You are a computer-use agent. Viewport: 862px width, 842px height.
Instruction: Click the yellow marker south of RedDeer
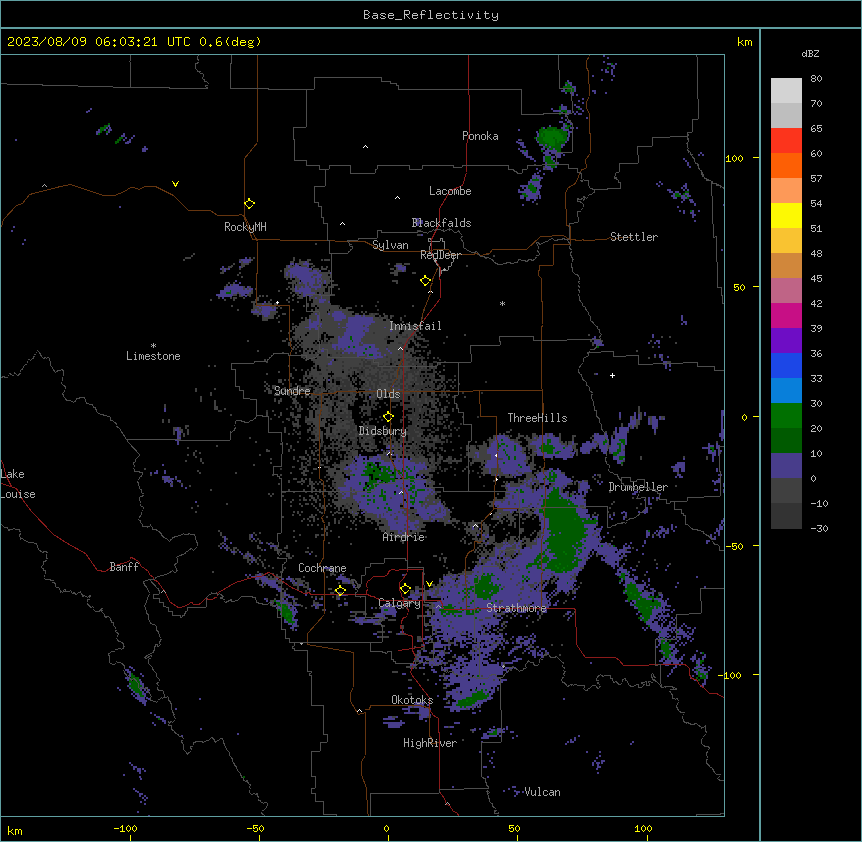426,281
